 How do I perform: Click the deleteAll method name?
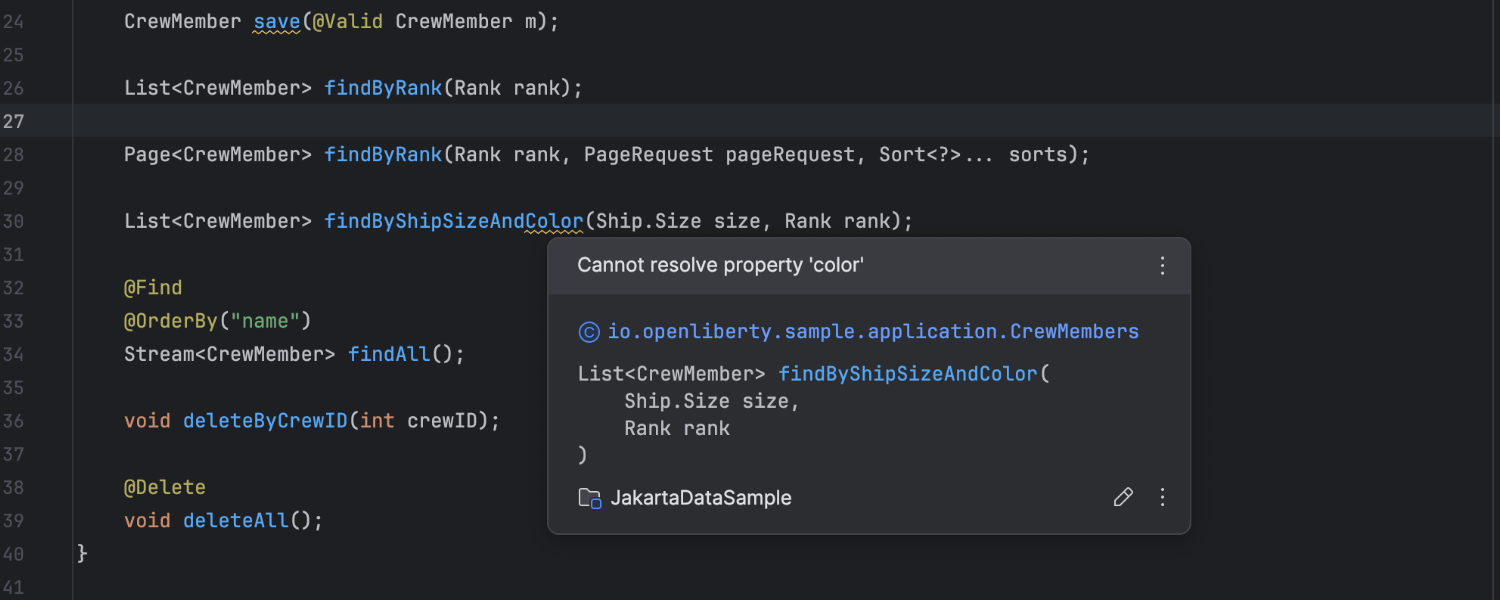(x=235, y=521)
